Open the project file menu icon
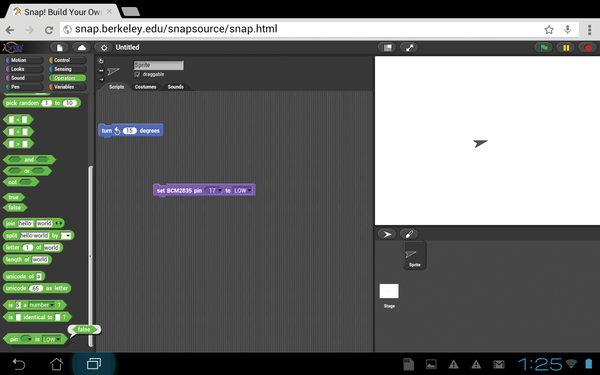The width and height of the screenshot is (600, 375). tap(60, 47)
